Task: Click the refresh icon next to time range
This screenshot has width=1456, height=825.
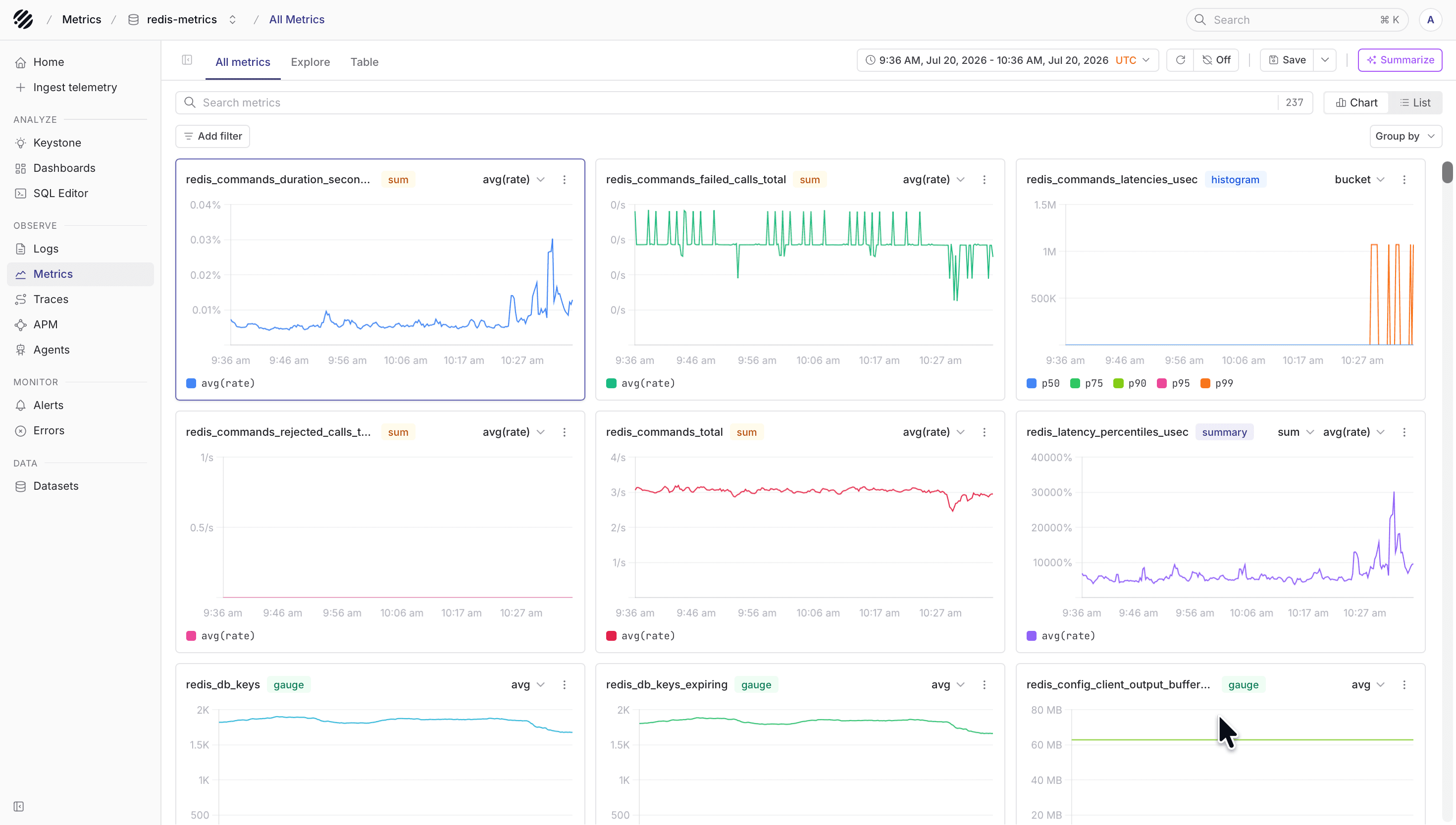Action: point(1180,60)
